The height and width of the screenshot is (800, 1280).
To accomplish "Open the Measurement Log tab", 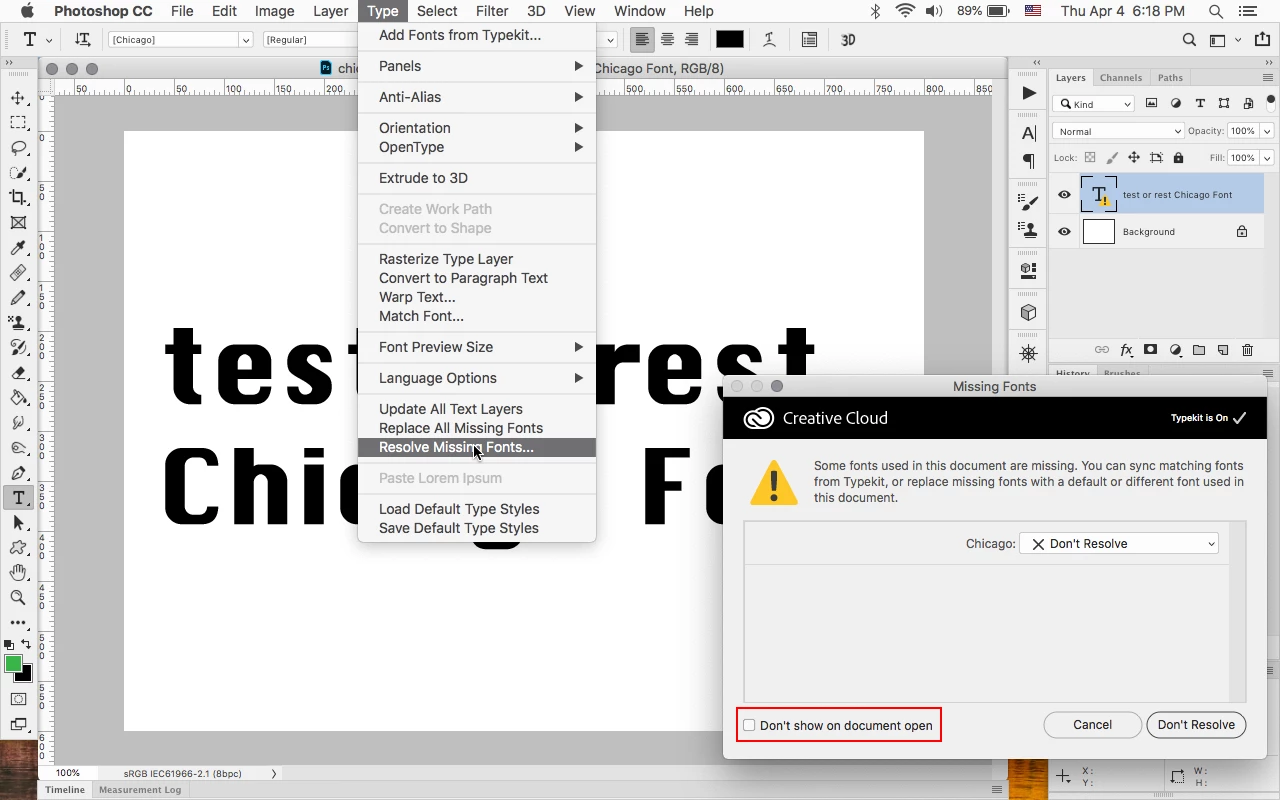I will [x=140, y=790].
